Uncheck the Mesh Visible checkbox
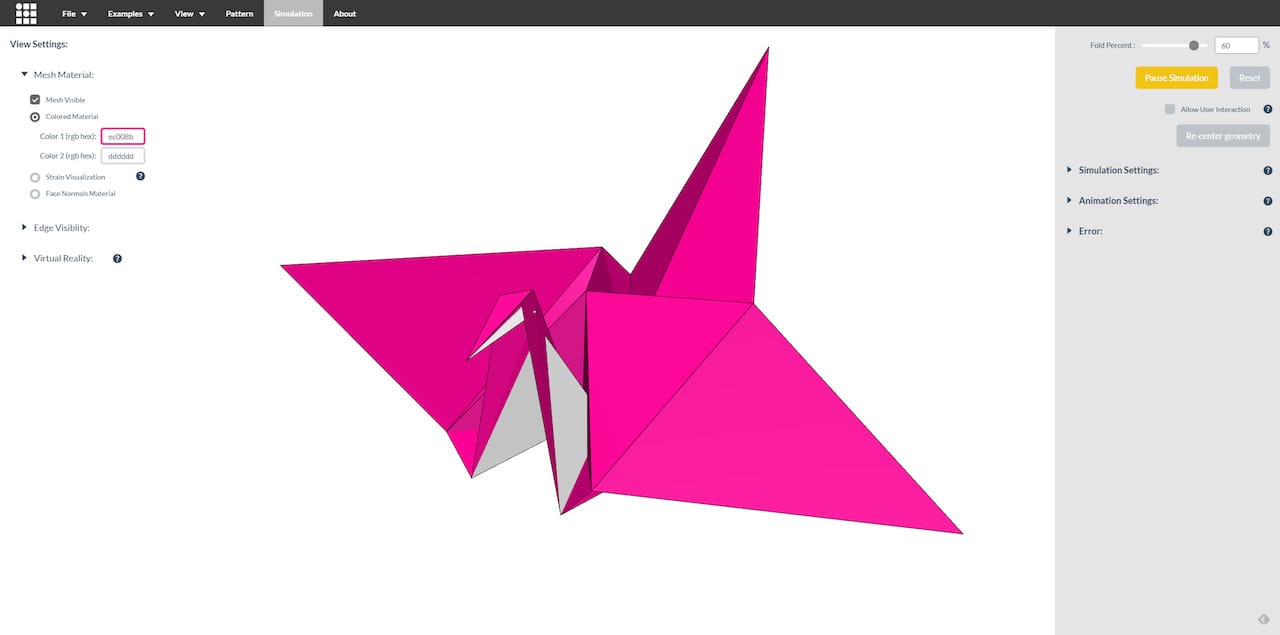The height and width of the screenshot is (635, 1280). [35, 100]
